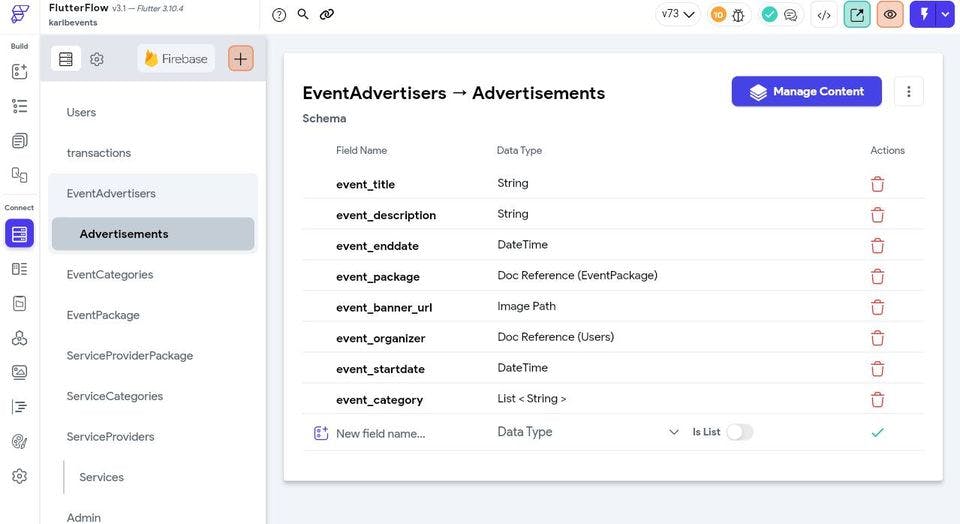The width and height of the screenshot is (960, 524).
Task: Toggle the preview eye icon
Action: tap(890, 15)
